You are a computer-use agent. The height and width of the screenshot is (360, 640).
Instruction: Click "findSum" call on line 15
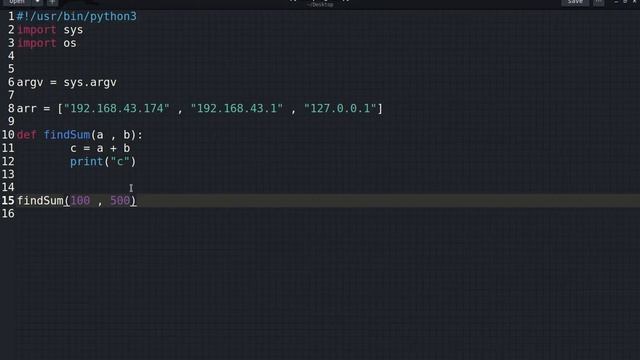[x=40, y=200]
